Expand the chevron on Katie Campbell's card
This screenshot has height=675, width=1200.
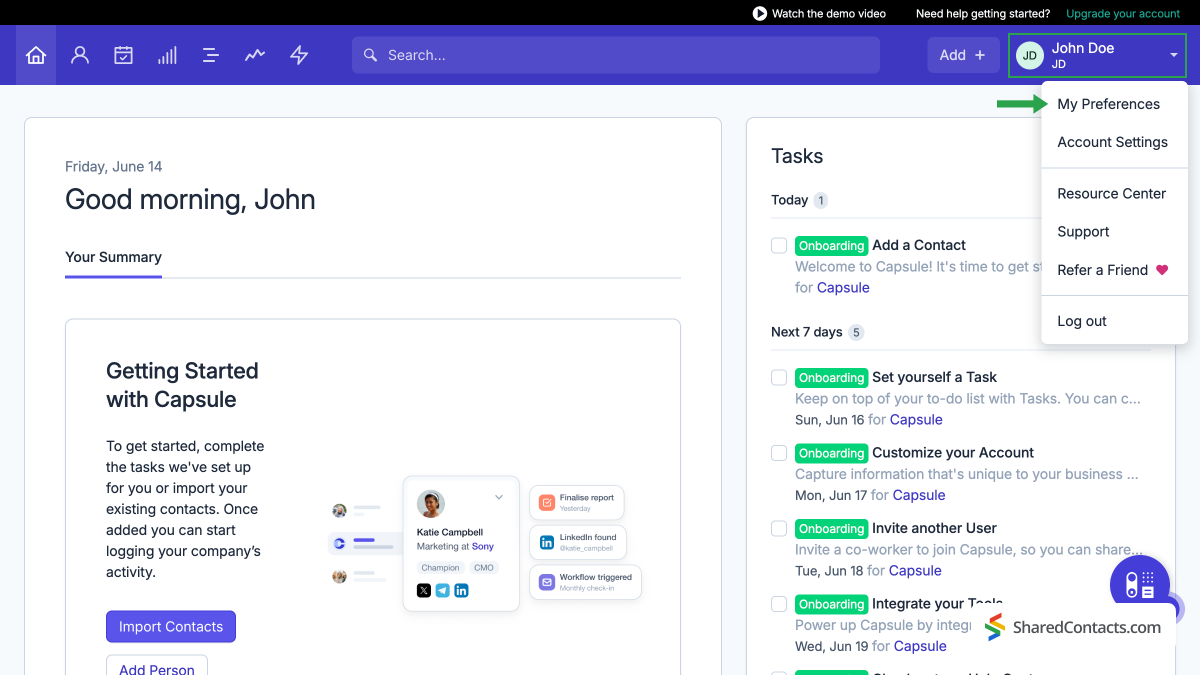point(498,497)
